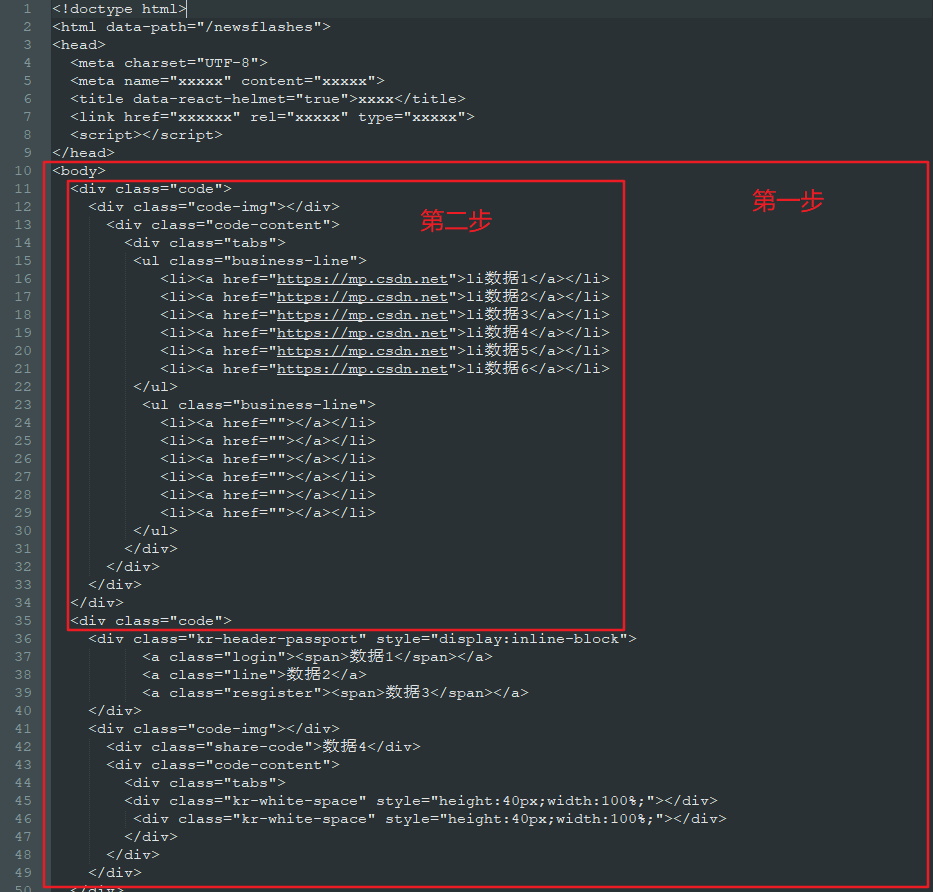Click the div class="code" tag on line 11
Image resolution: width=933 pixels, height=892 pixels.
click(x=151, y=189)
